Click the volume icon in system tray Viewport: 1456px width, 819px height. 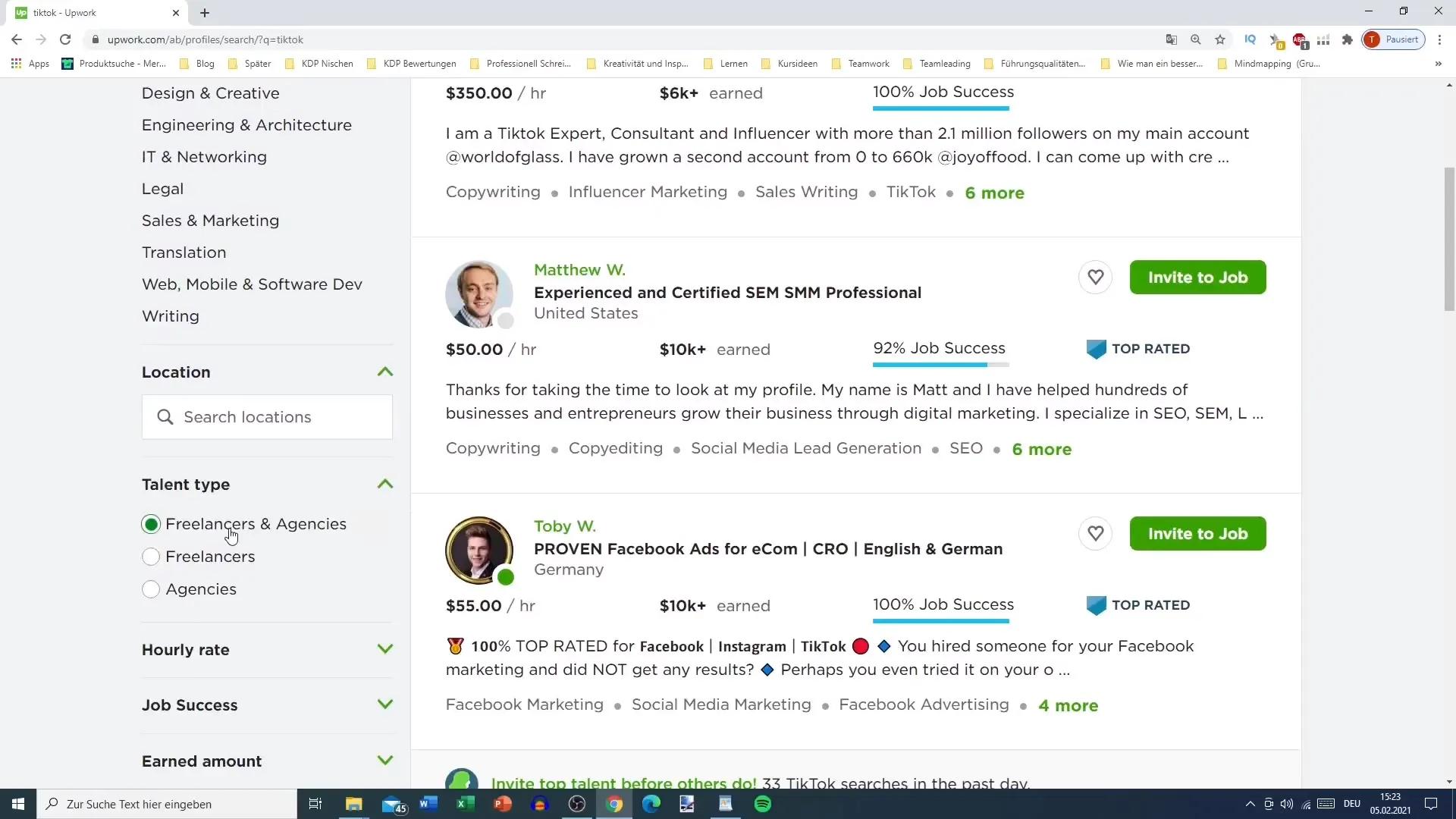(1287, 804)
